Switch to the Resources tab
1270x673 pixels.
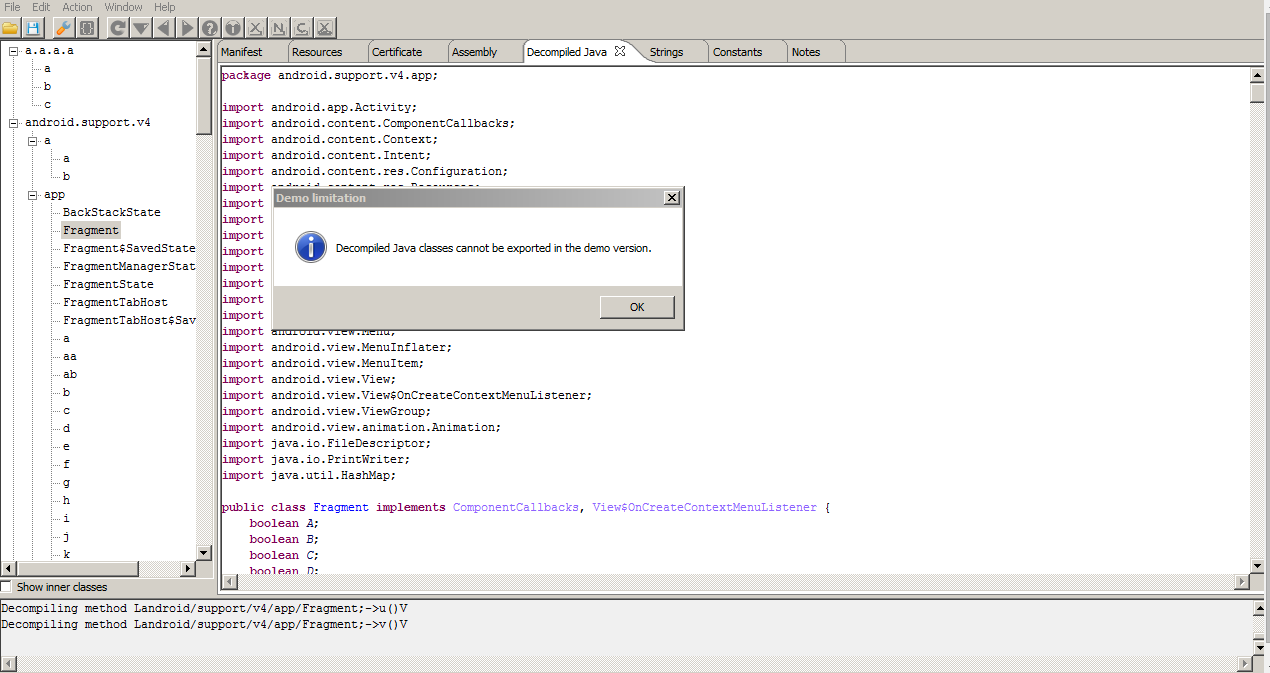[x=327, y=52]
